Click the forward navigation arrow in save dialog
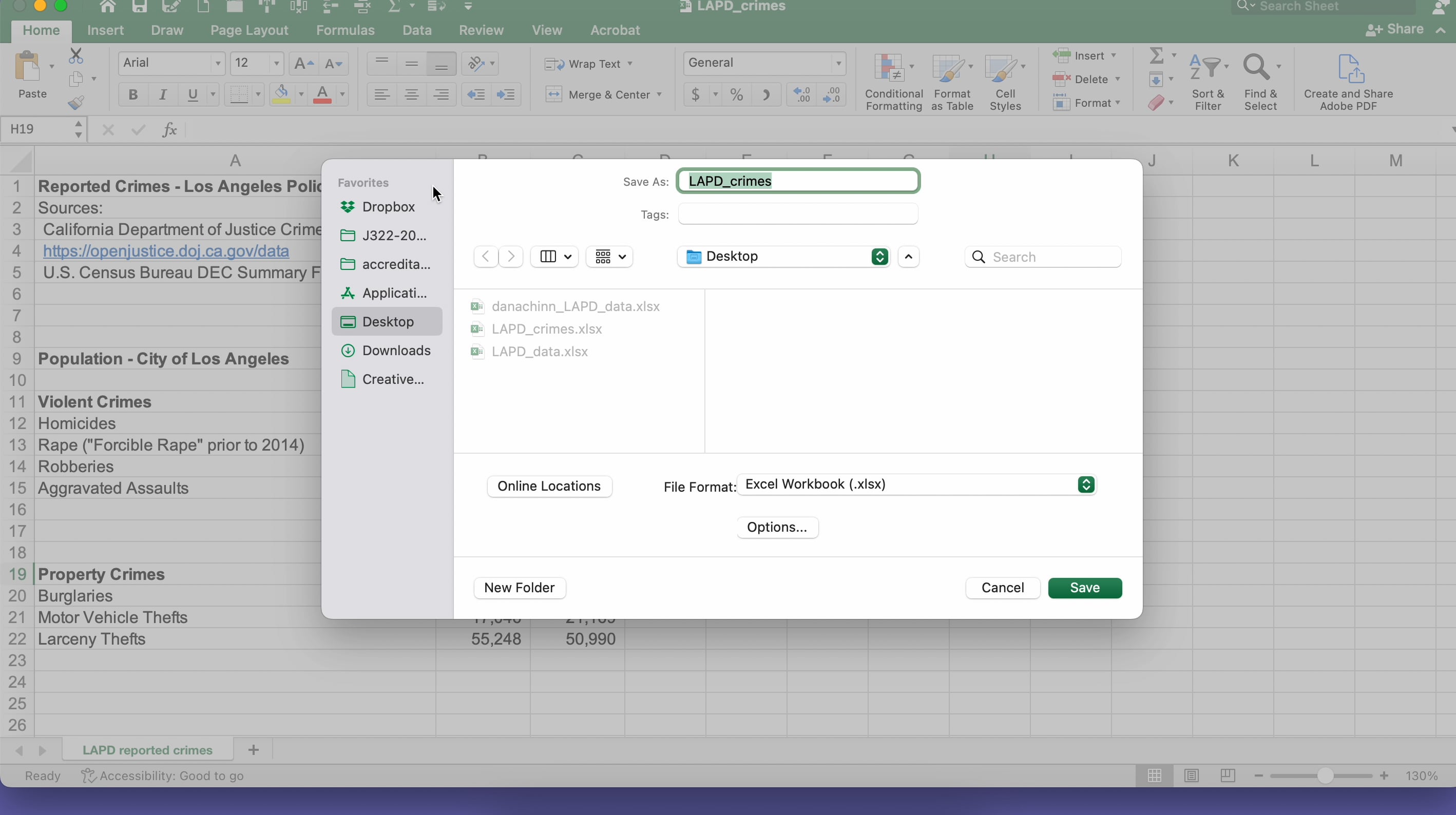The image size is (1456, 815). coord(511,257)
